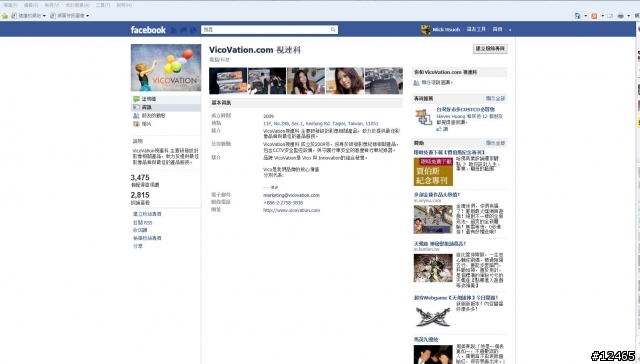Click the browser printer icon
This screenshot has height=364, width=640.
click(620, 16)
